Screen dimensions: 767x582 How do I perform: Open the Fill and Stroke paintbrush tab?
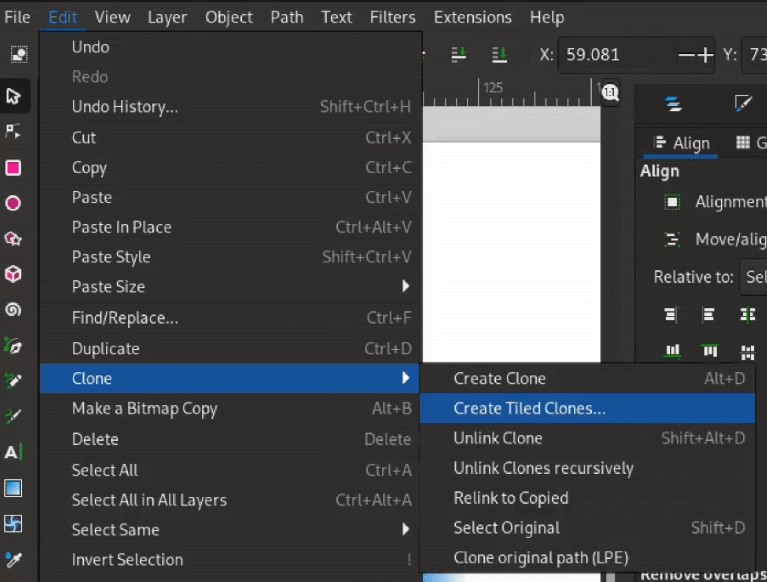(x=743, y=104)
